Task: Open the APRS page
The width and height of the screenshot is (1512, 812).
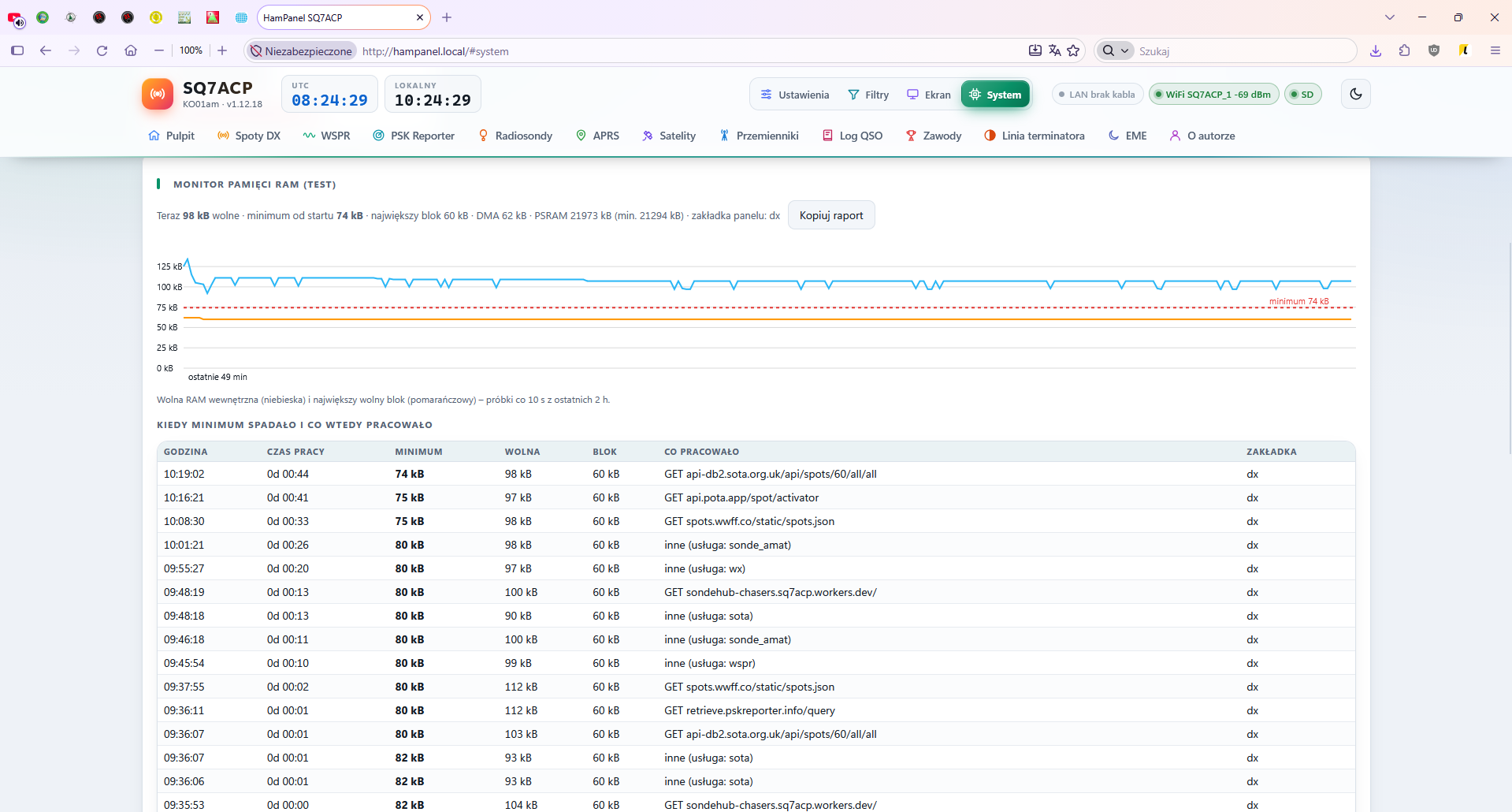Action: point(597,136)
